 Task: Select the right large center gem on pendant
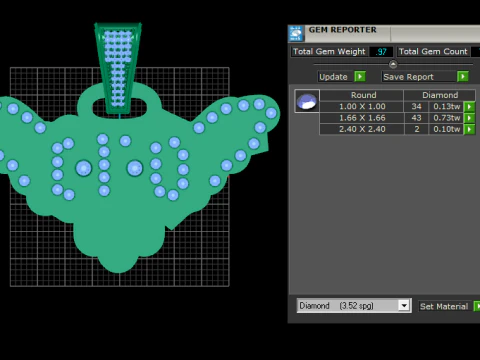(135, 168)
